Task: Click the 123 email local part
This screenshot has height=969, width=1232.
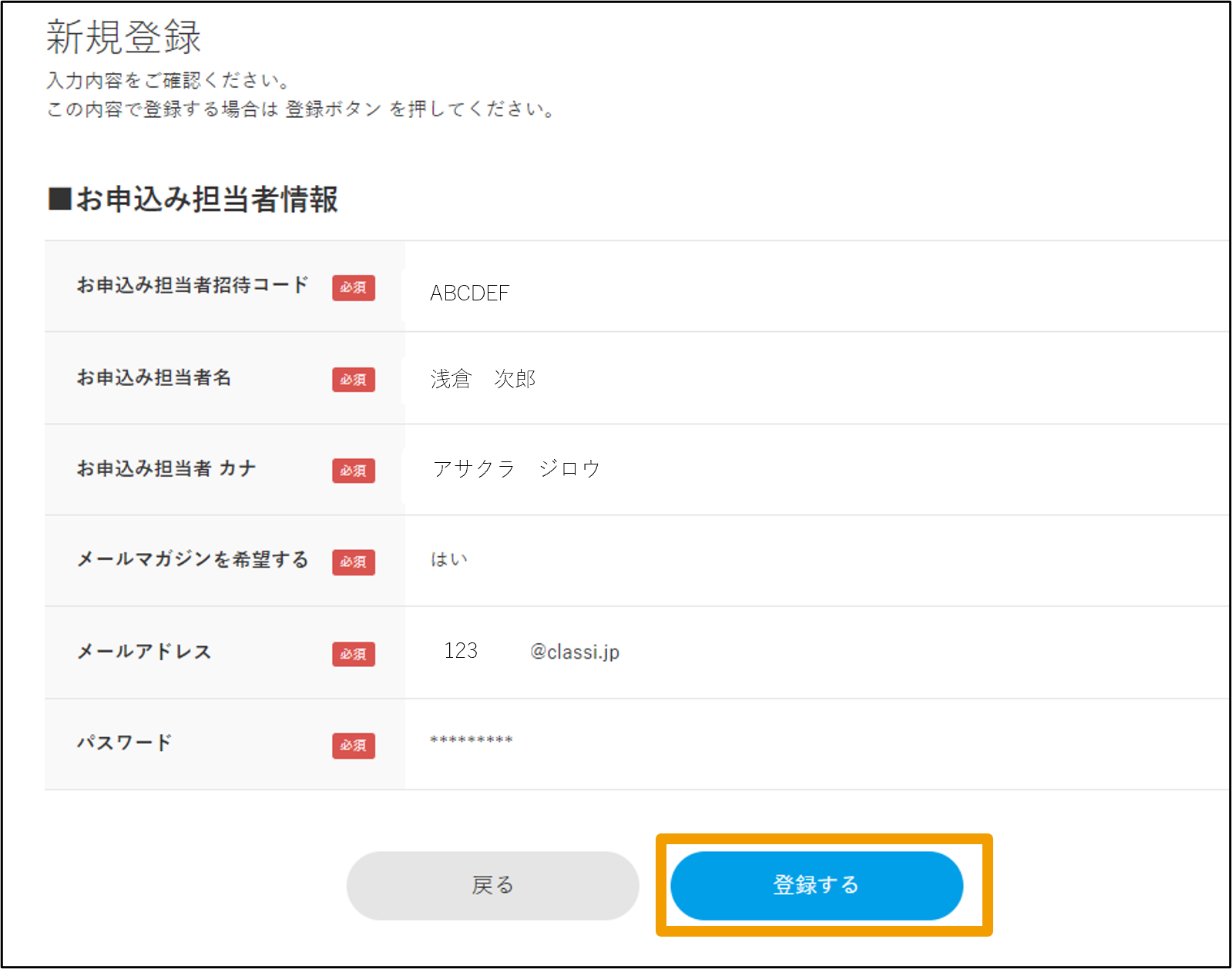Action: [461, 651]
